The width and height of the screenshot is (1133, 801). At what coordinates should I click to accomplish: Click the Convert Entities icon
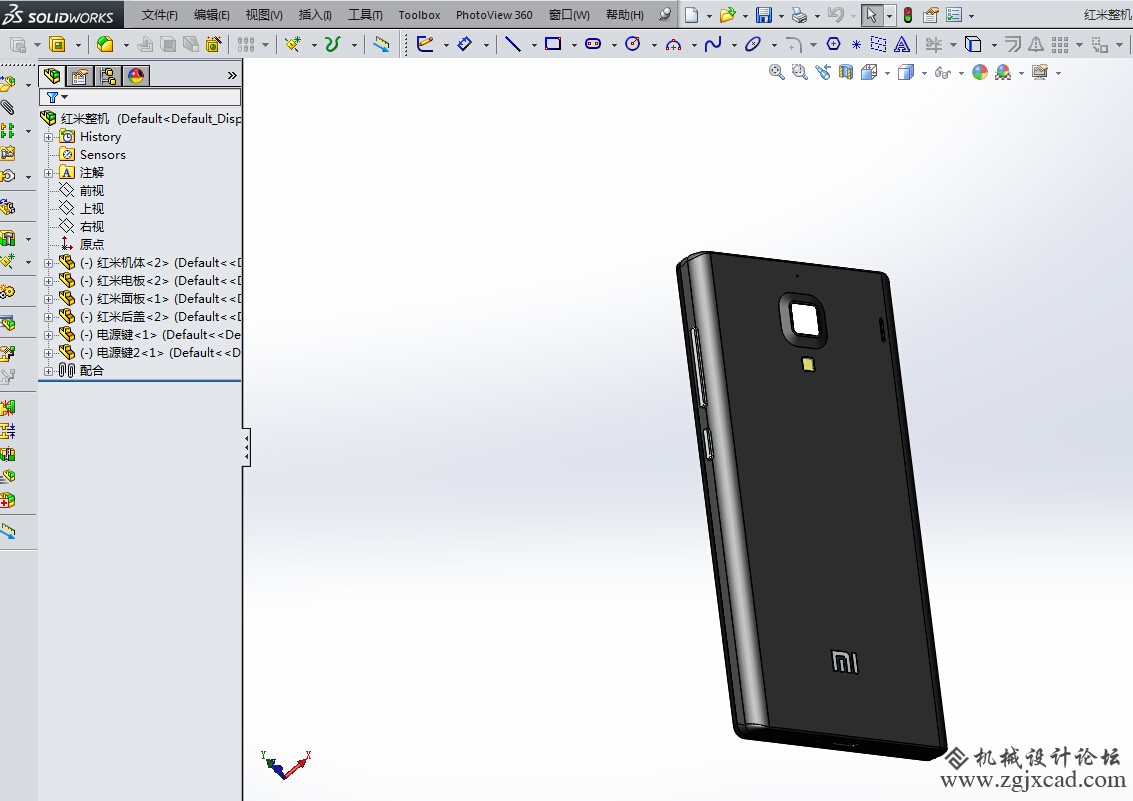973,45
